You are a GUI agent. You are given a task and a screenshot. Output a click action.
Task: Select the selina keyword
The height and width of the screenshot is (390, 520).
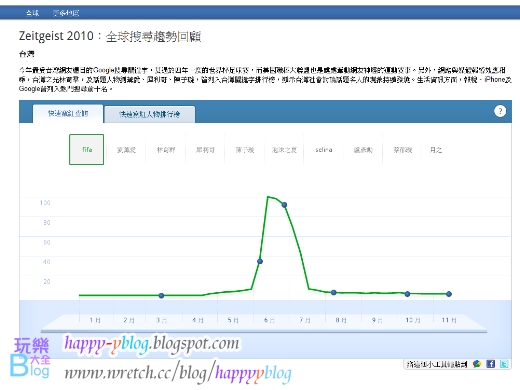coord(324,150)
